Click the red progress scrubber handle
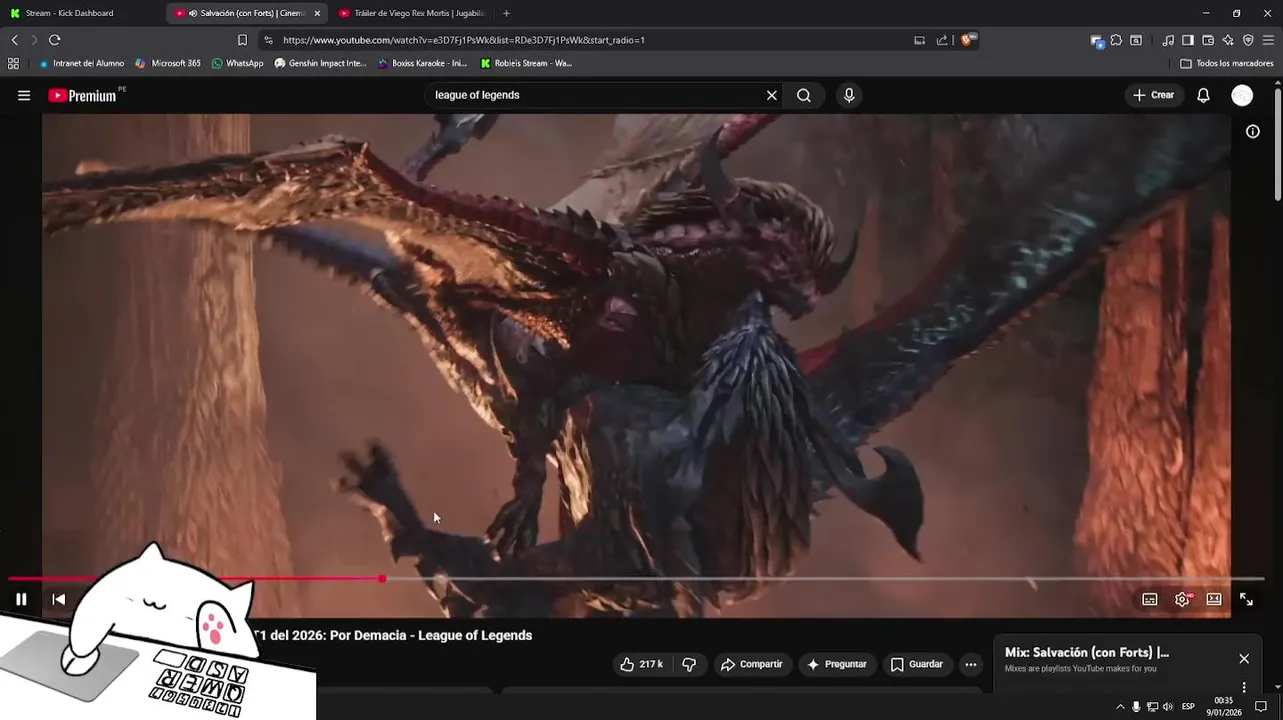Viewport: 1283px width, 720px height. [382, 579]
